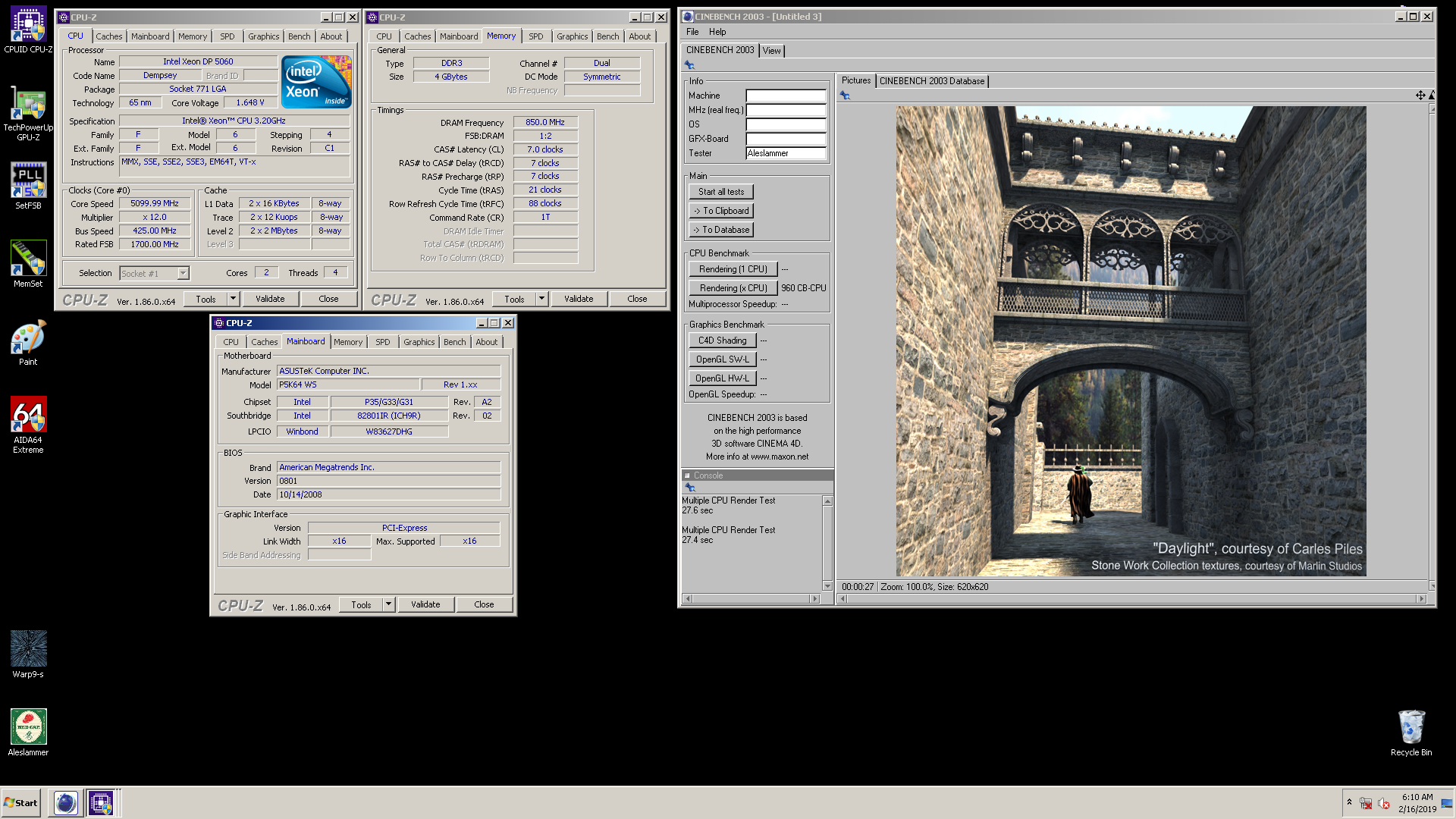Click the Windows Start button
The height and width of the screenshot is (819, 1456).
click(x=21, y=802)
